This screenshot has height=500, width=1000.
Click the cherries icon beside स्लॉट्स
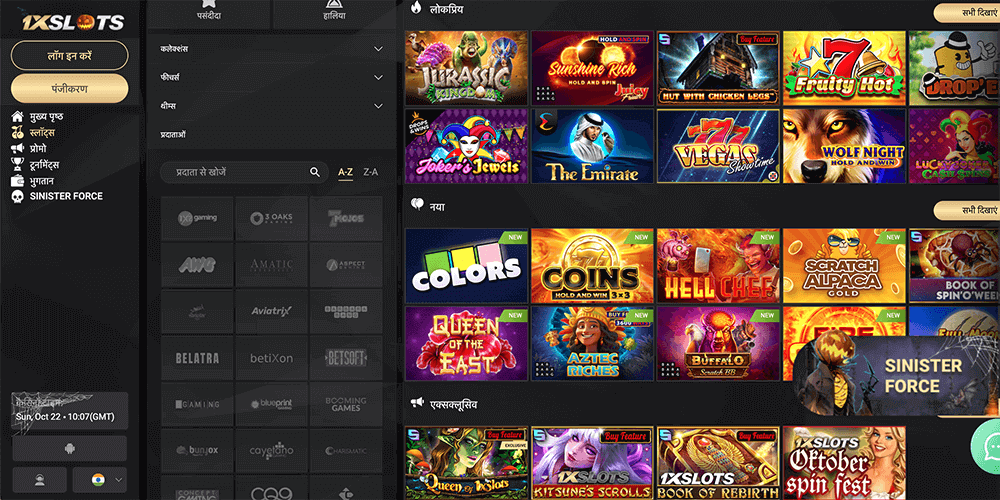(x=18, y=133)
